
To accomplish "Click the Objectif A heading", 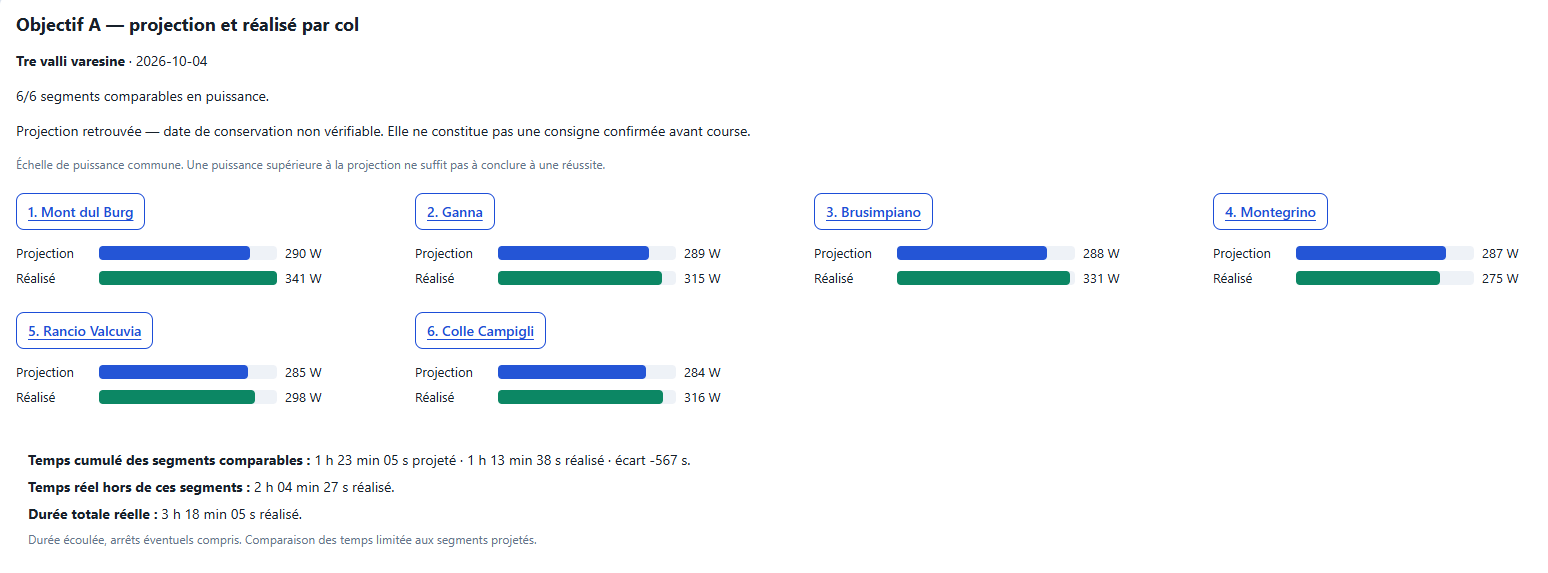I will 188,25.
